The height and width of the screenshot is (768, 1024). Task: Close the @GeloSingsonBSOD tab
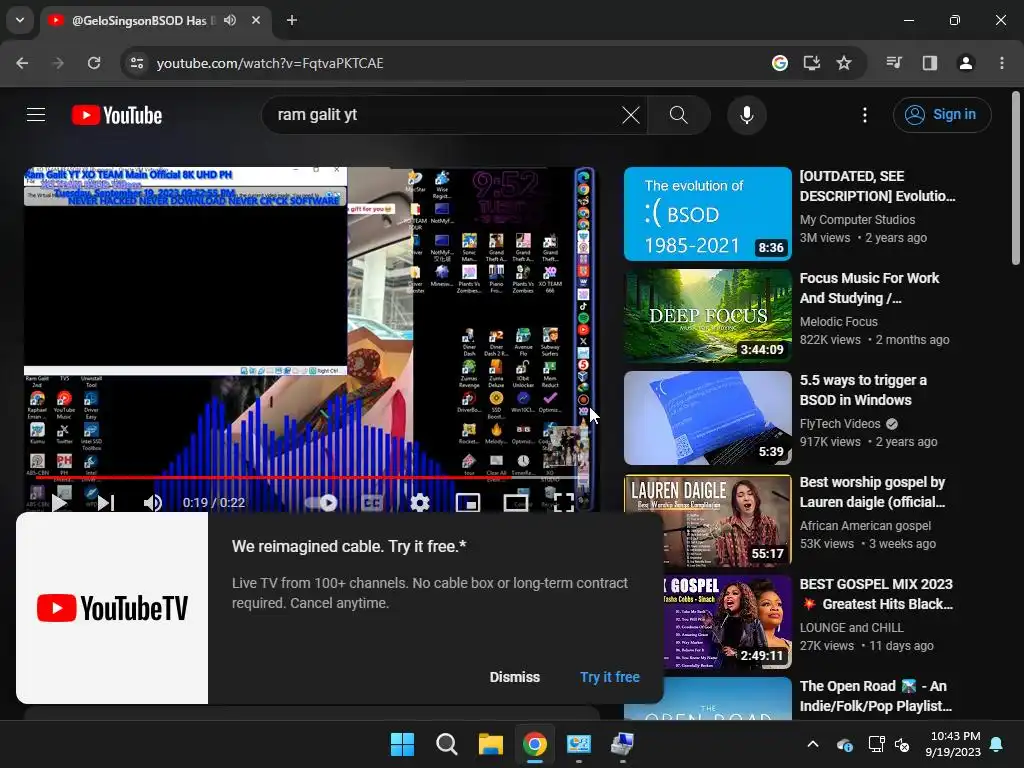click(256, 20)
